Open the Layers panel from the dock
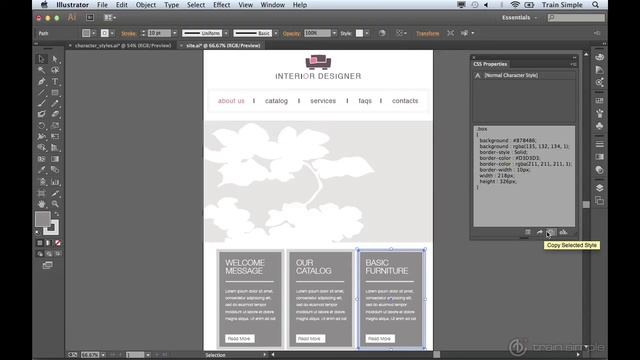Screen dimensions: 640x360 (599, 188)
